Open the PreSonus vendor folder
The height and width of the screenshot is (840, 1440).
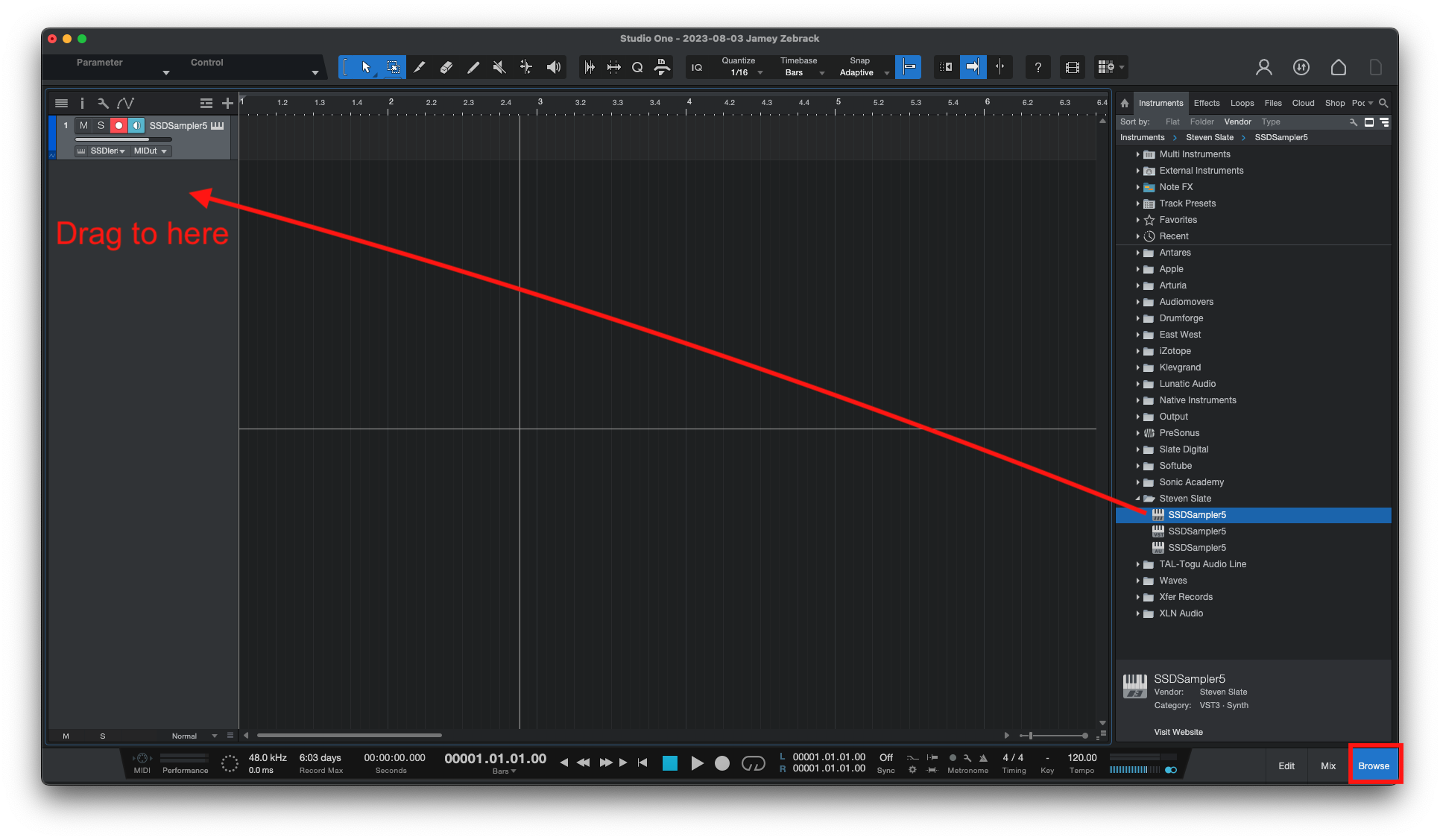click(1179, 433)
